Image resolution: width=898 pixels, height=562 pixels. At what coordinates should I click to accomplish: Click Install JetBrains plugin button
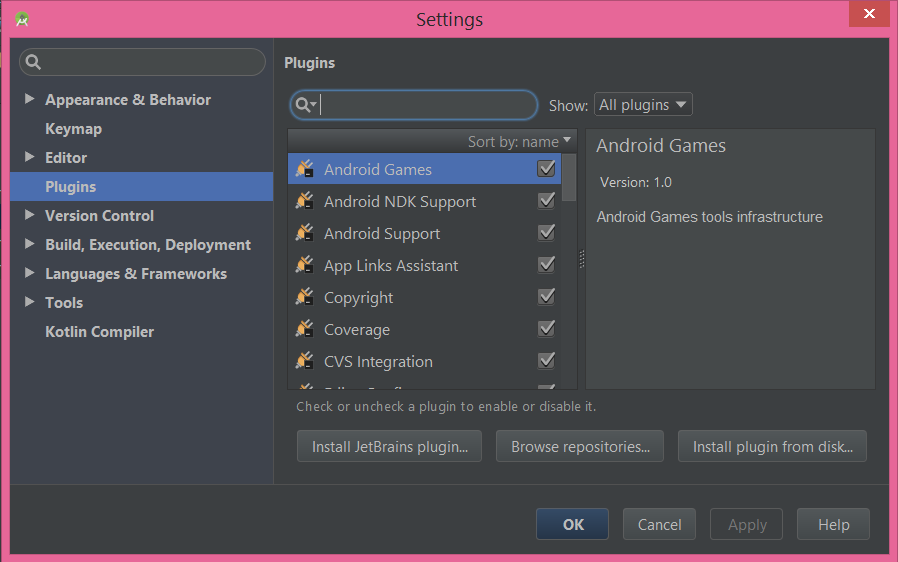[x=389, y=446]
